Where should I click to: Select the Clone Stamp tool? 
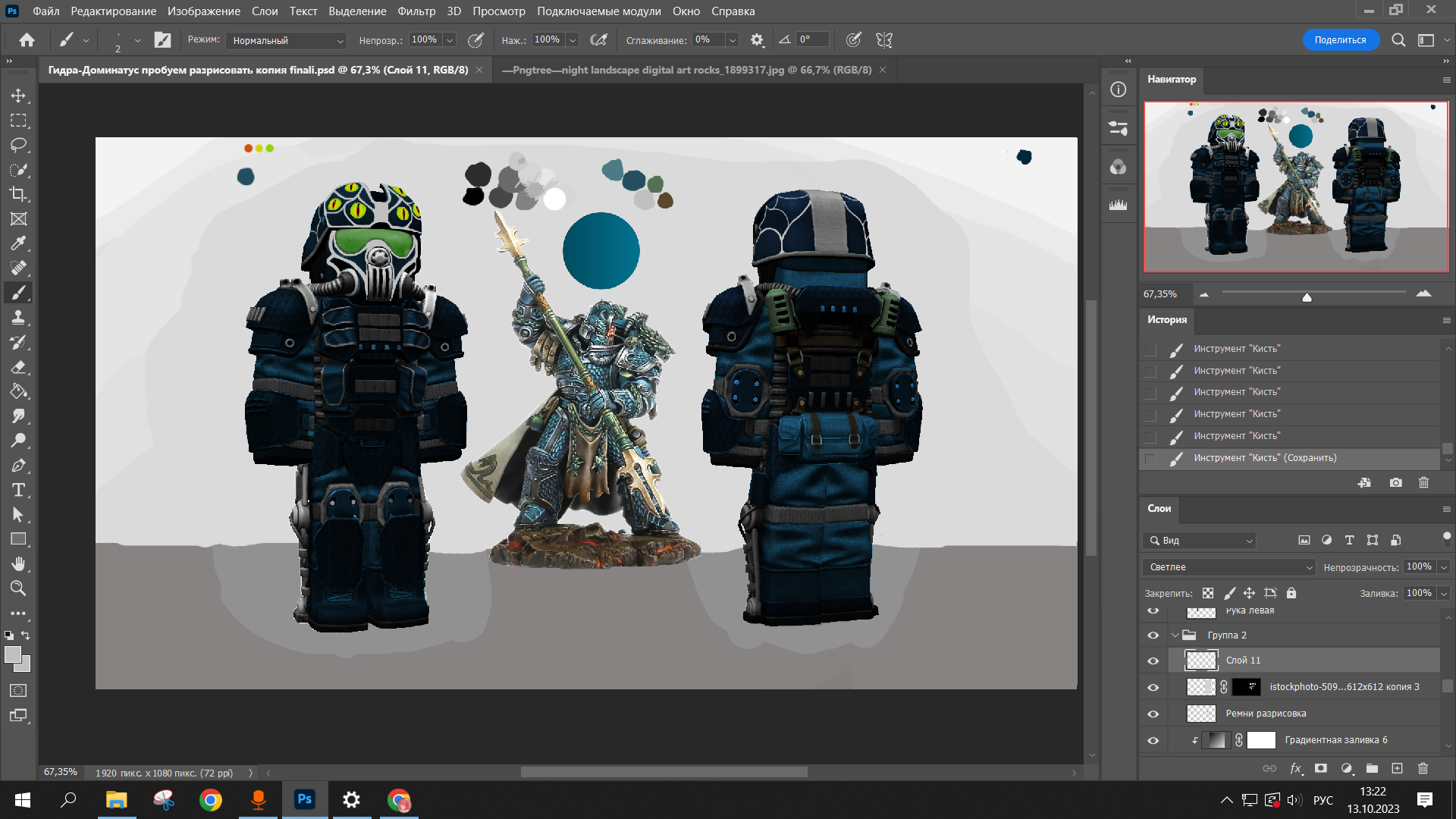(x=18, y=318)
